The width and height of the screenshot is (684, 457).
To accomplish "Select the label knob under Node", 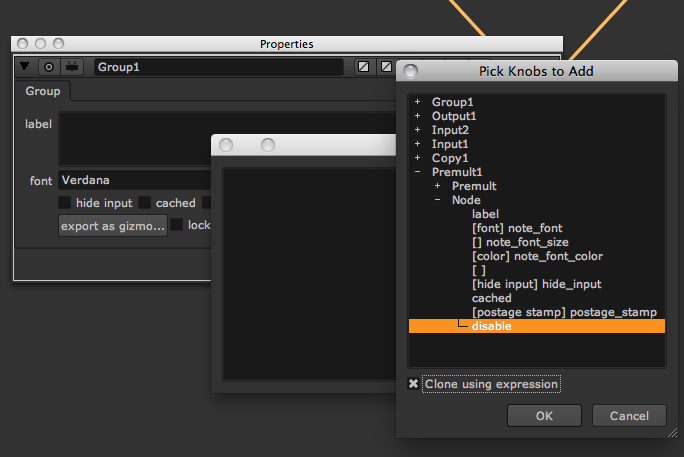I will coord(485,214).
